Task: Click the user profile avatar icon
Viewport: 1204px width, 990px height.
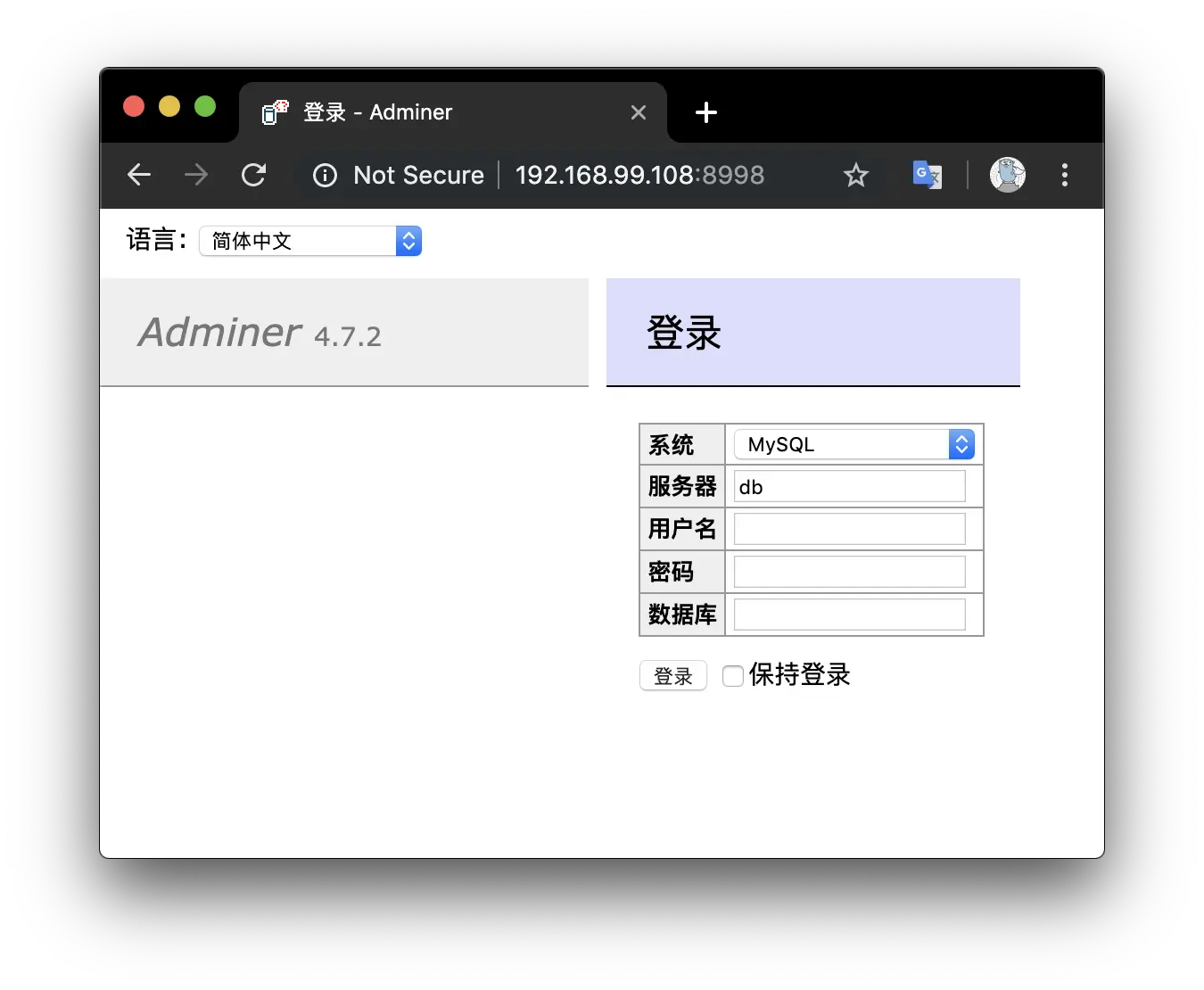Action: click(1007, 175)
